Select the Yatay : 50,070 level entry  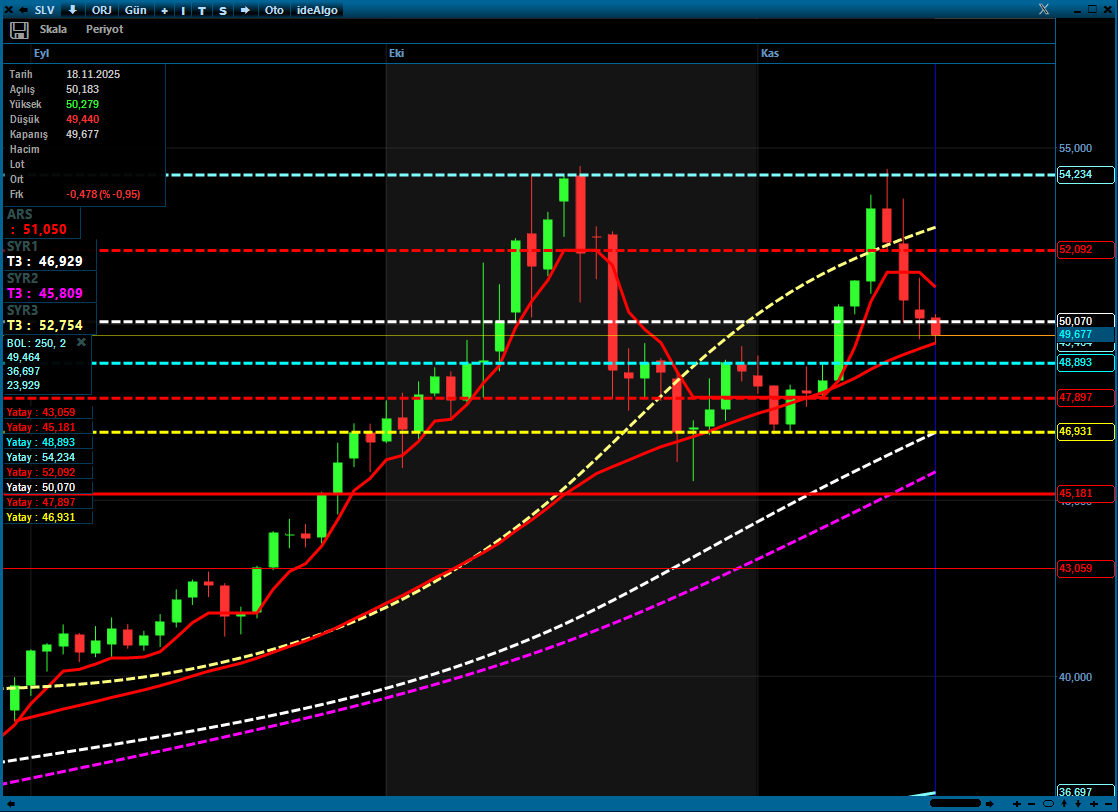click(48, 487)
